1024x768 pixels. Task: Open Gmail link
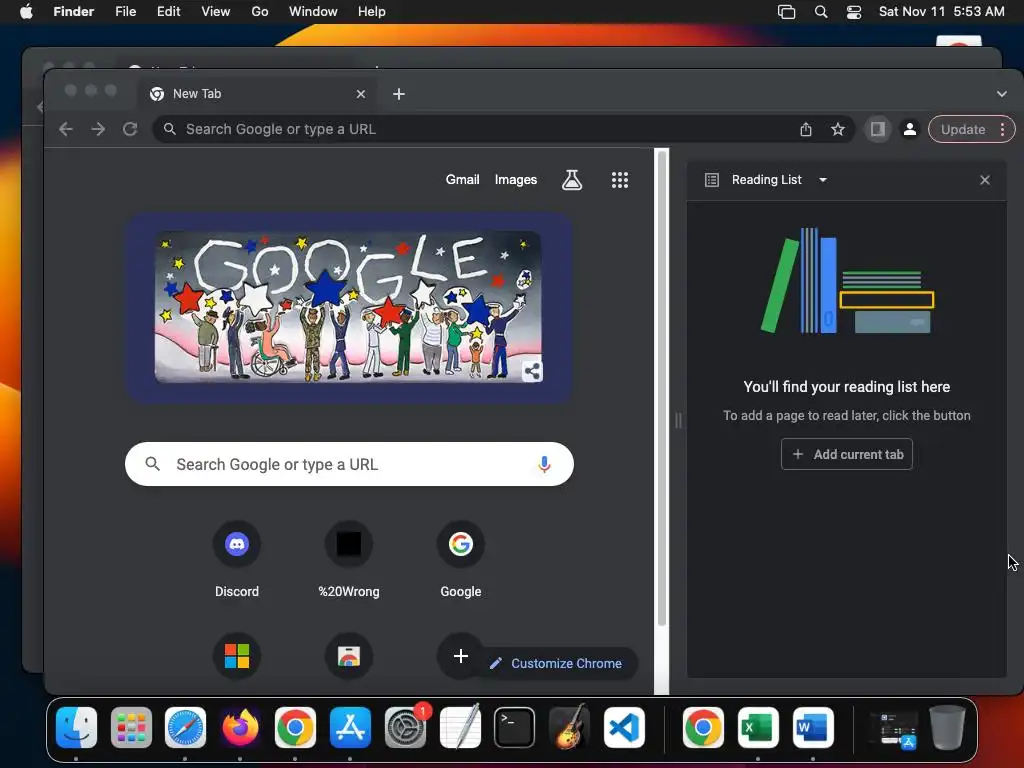[x=462, y=180]
